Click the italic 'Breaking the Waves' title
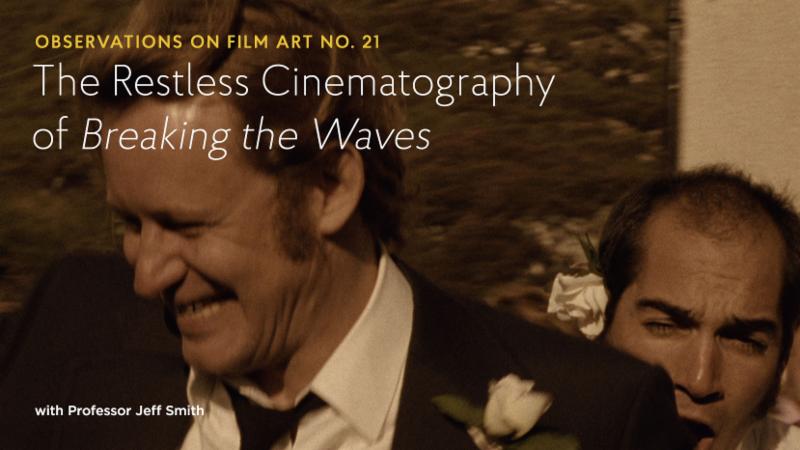The height and width of the screenshot is (450, 800). pyautogui.click(x=256, y=135)
